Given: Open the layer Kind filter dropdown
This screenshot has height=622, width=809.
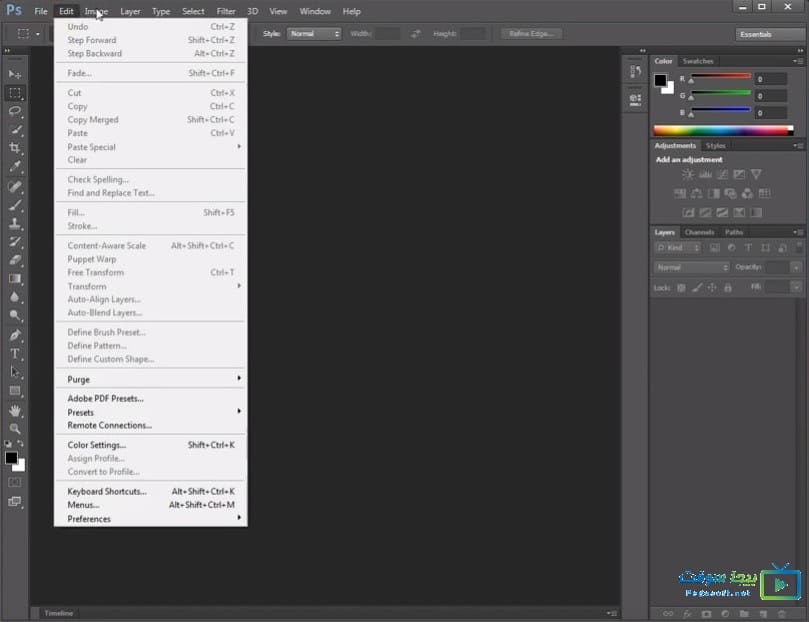Looking at the screenshot, I should point(678,248).
